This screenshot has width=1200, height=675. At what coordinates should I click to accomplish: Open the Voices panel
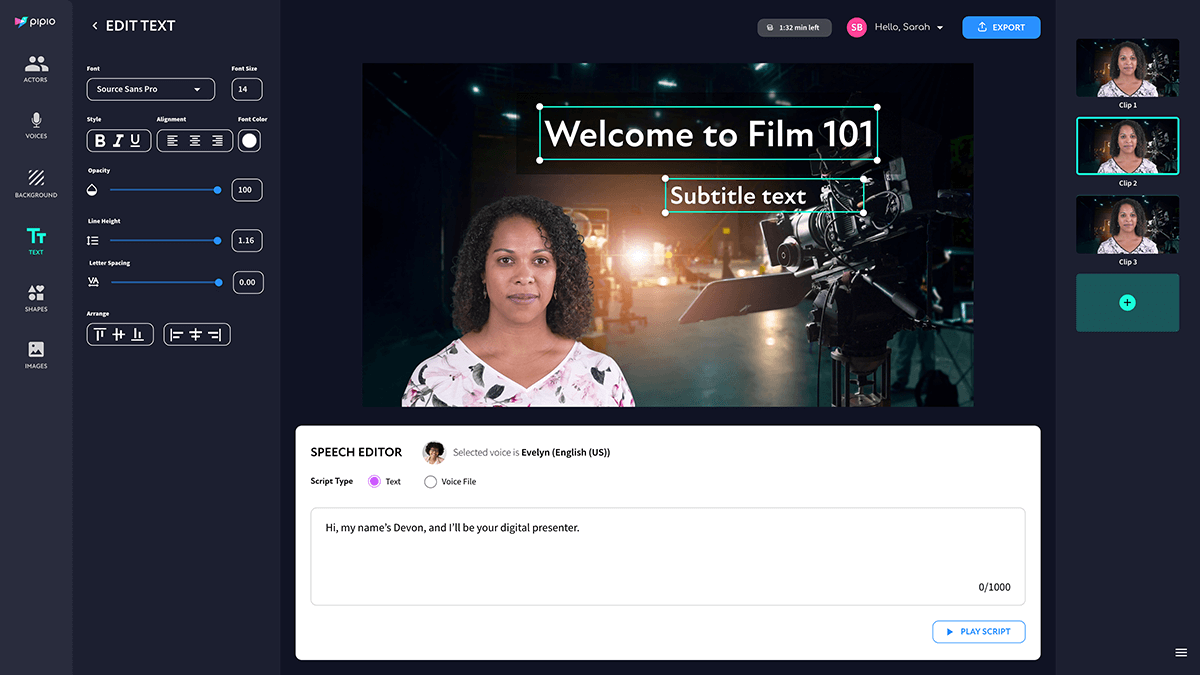point(36,125)
